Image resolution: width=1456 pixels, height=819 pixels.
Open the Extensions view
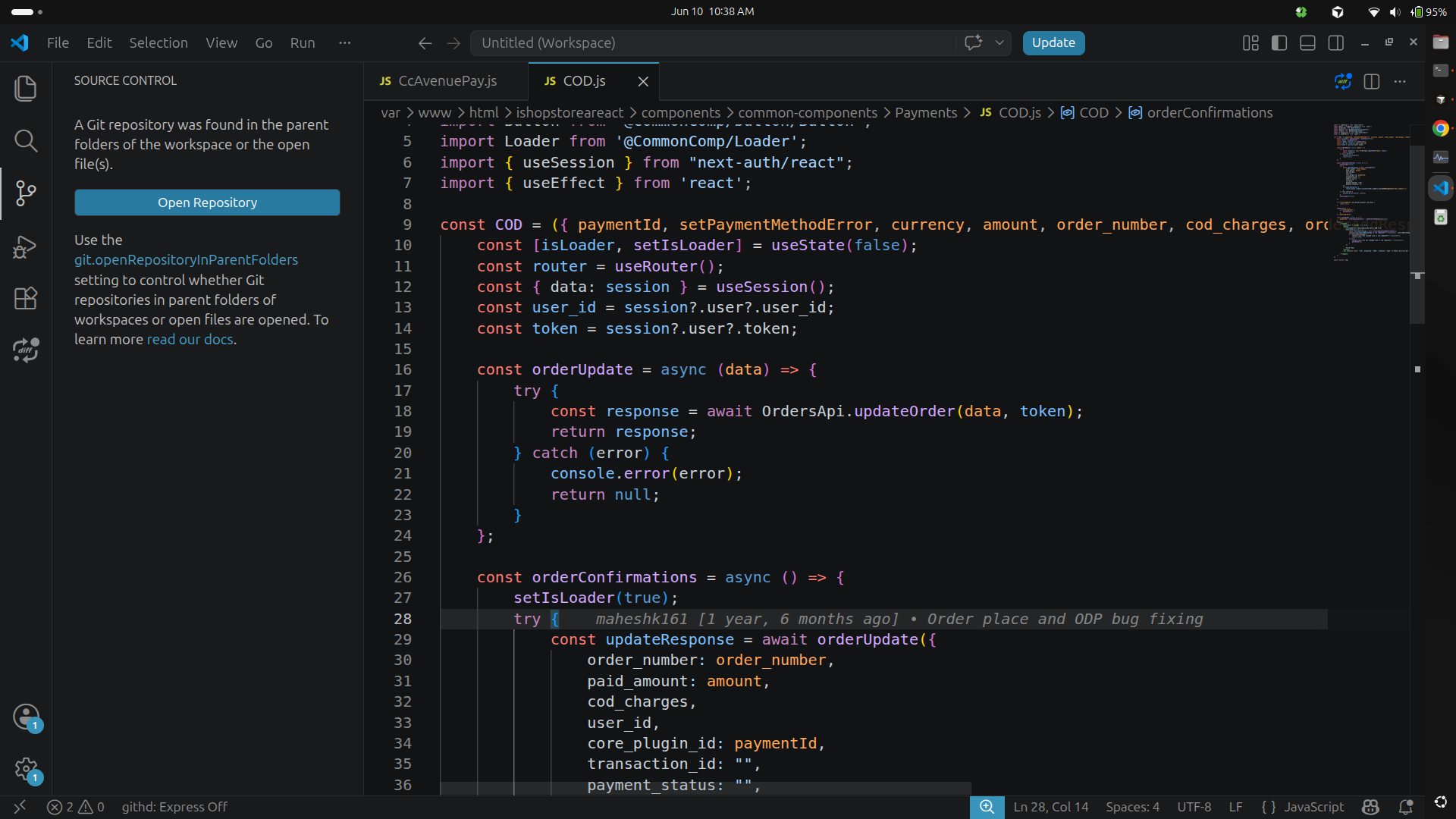(26, 298)
